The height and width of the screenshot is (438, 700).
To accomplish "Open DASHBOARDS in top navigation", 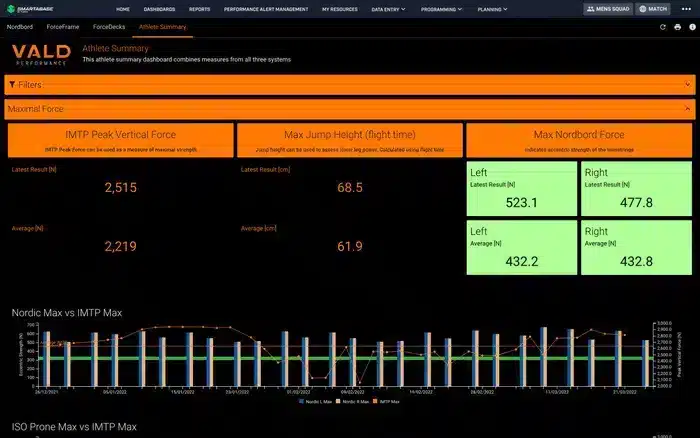I will pyautogui.click(x=159, y=9).
